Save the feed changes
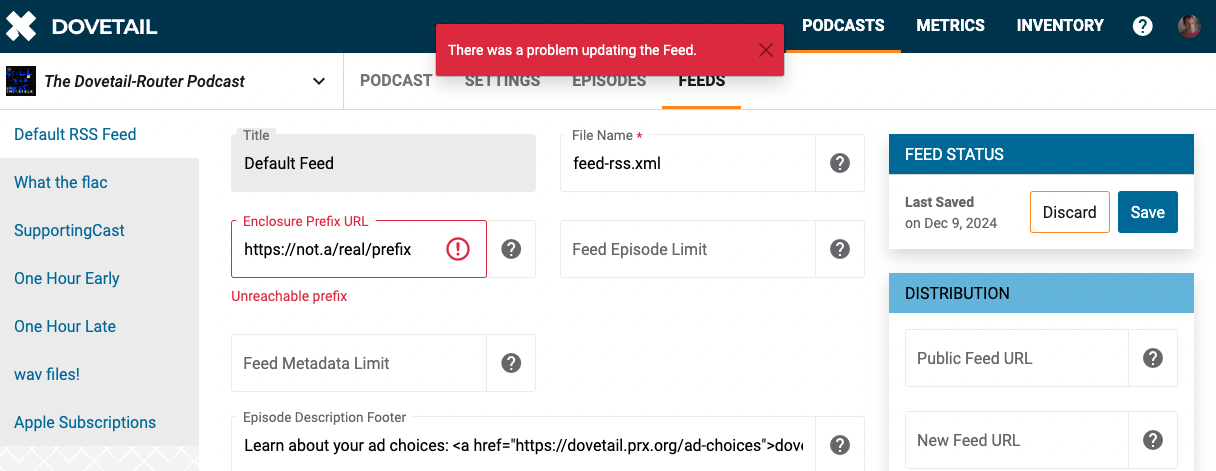The width and height of the screenshot is (1216, 471). [x=1148, y=212]
